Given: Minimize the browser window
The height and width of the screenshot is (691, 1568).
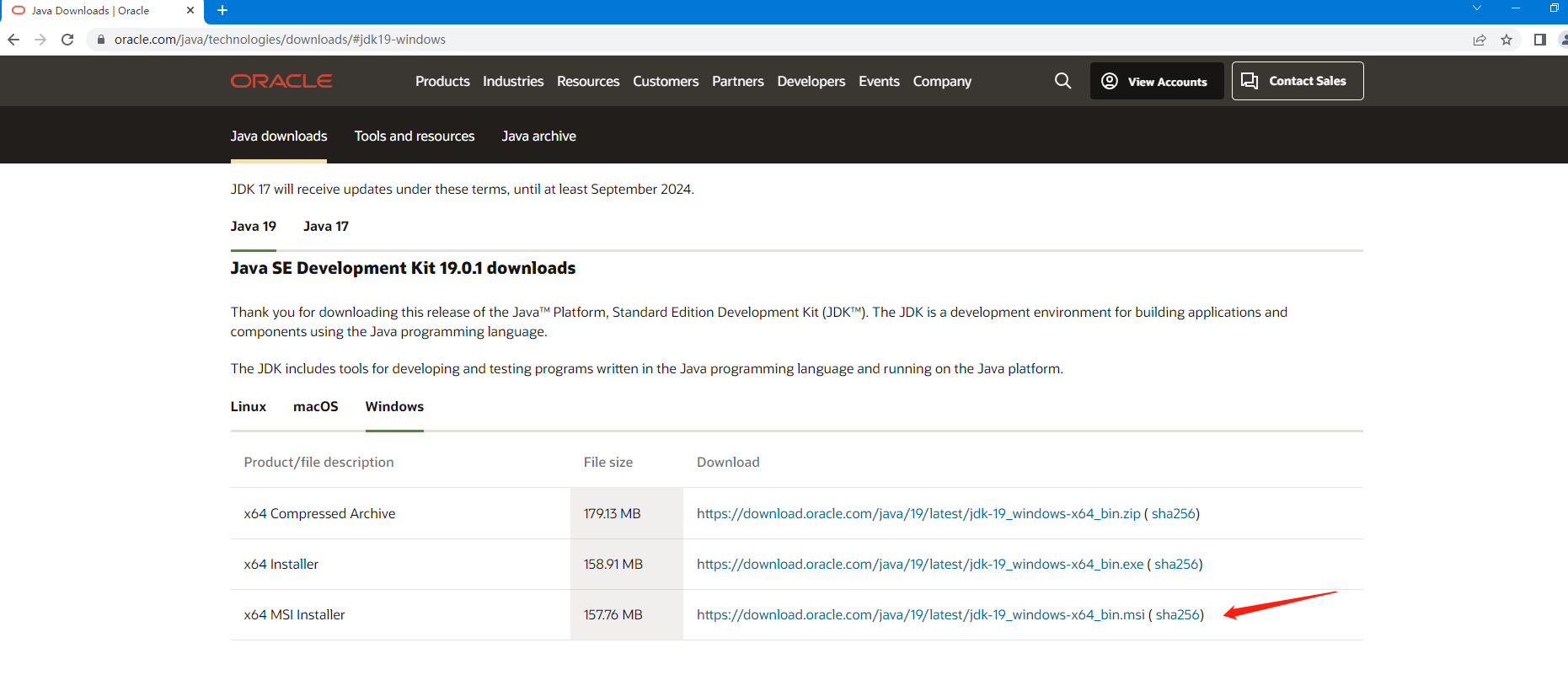Looking at the screenshot, I should point(1516,8).
